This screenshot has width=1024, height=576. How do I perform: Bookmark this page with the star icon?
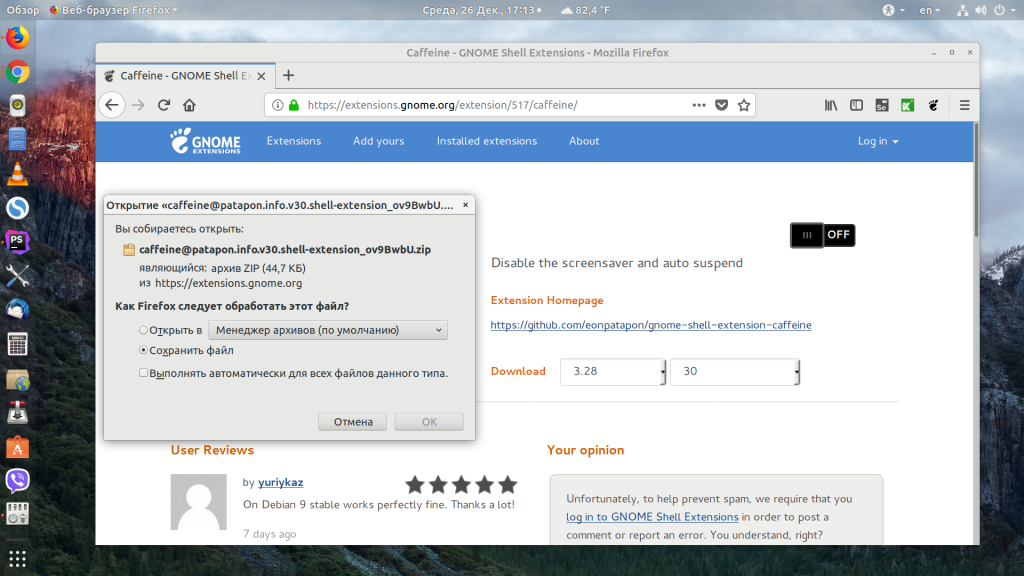coord(744,105)
